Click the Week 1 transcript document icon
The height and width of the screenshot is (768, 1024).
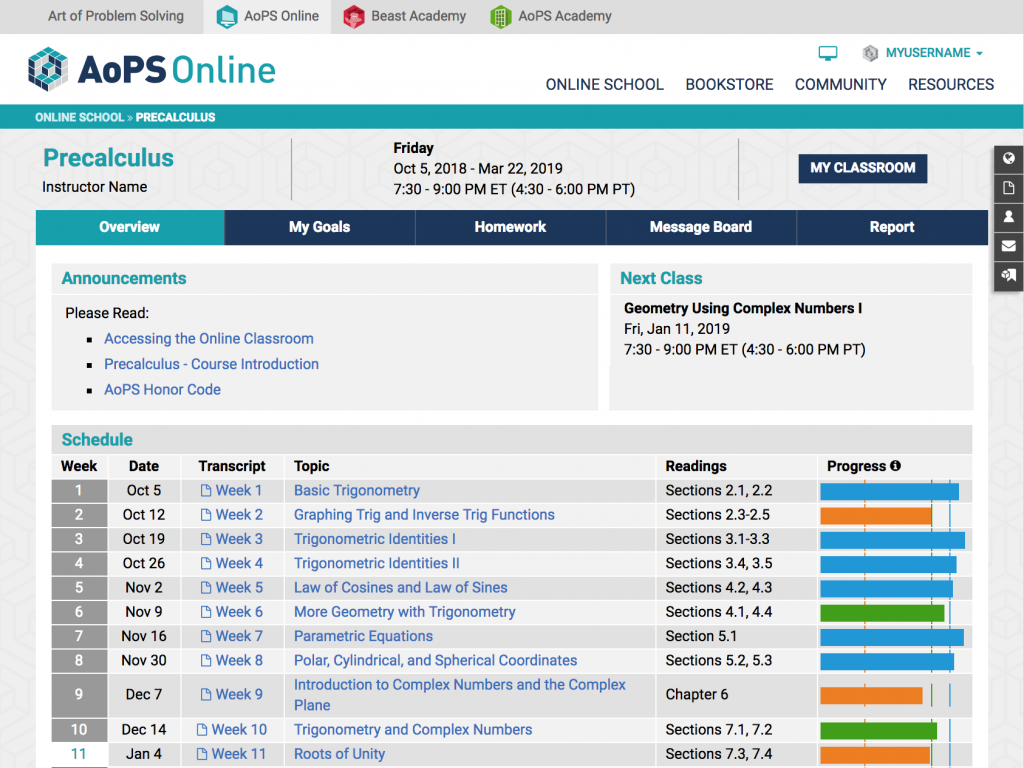click(x=206, y=490)
